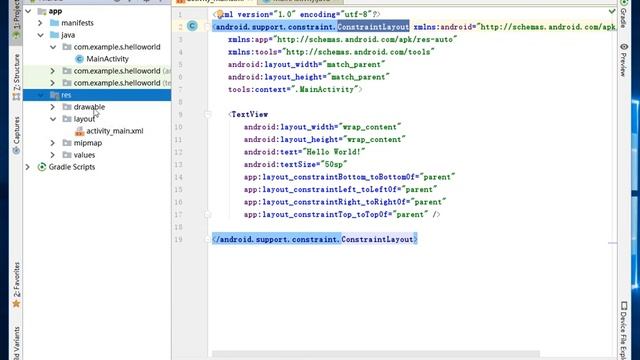Screen dimensions: 640x360
Task: Open the Device File Explorer side tab
Action: [623, 331]
